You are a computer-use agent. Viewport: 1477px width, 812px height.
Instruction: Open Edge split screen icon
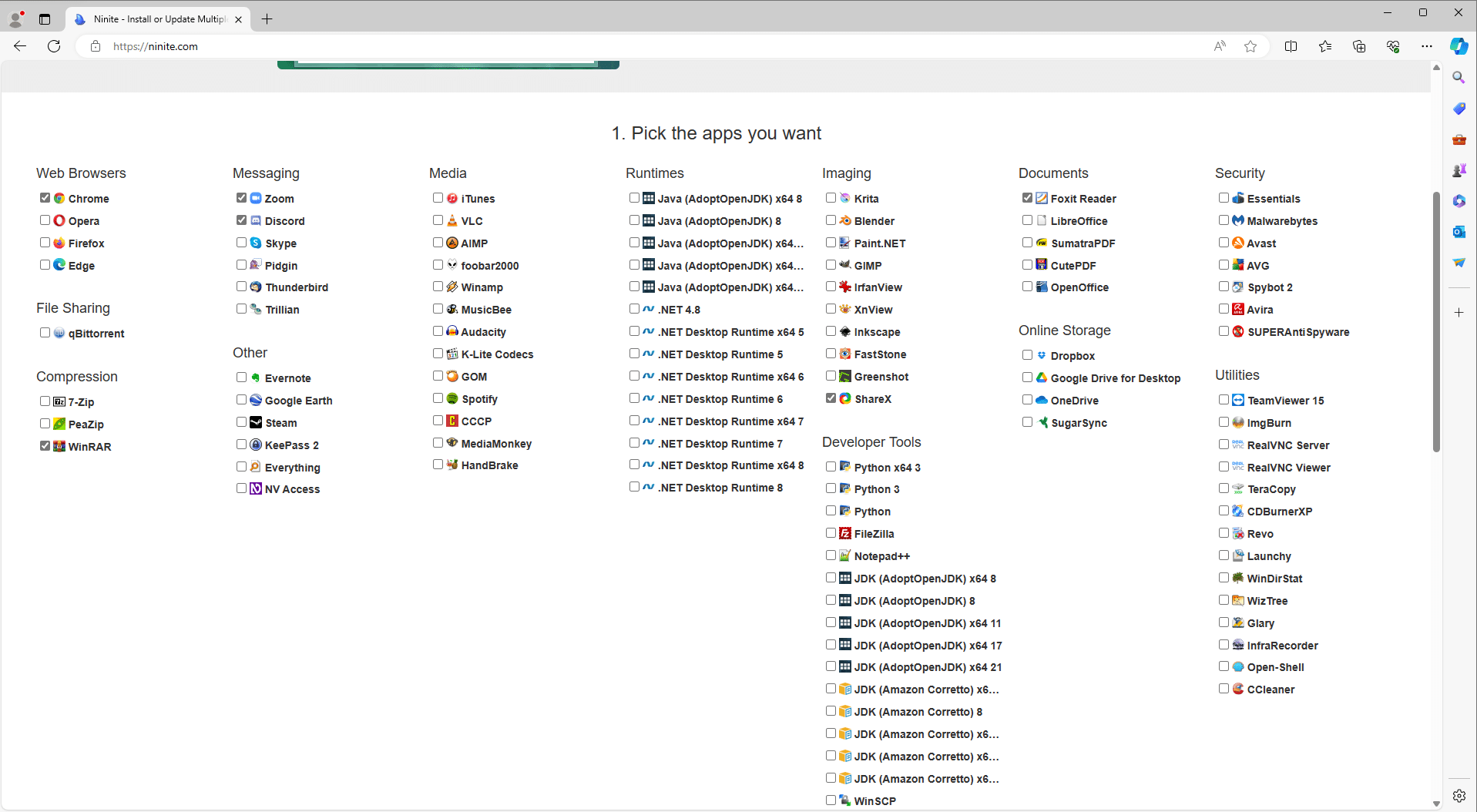(x=1291, y=46)
